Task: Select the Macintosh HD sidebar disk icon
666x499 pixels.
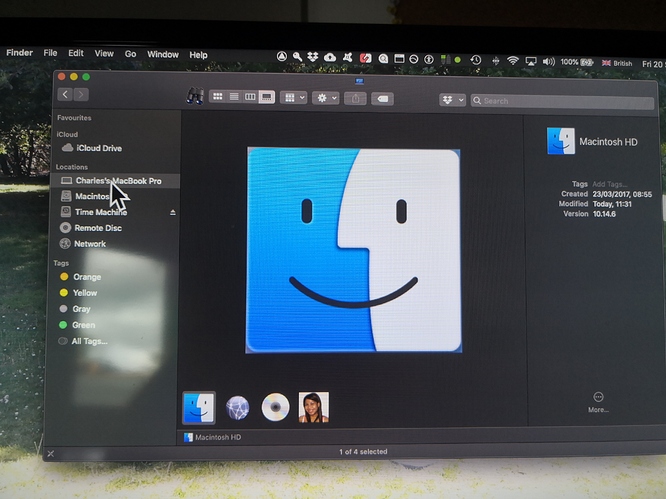Action: 66,196
